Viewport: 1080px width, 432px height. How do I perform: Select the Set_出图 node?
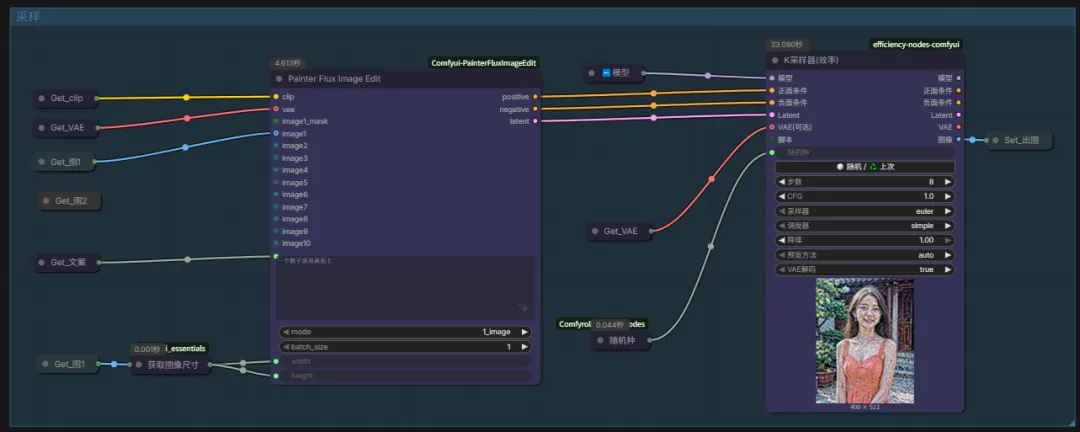(1019, 141)
